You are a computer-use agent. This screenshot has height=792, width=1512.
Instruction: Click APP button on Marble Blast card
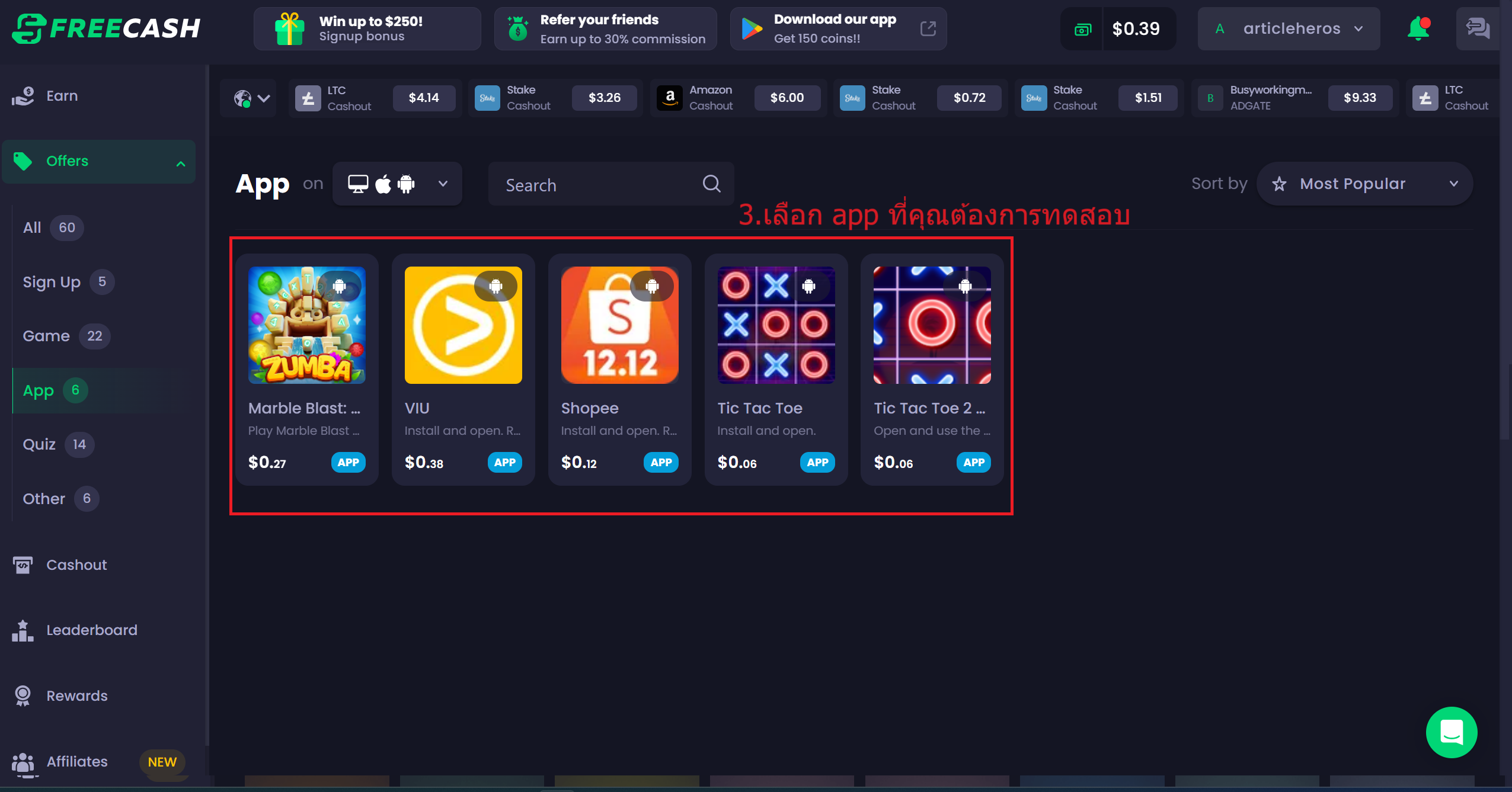click(x=348, y=463)
